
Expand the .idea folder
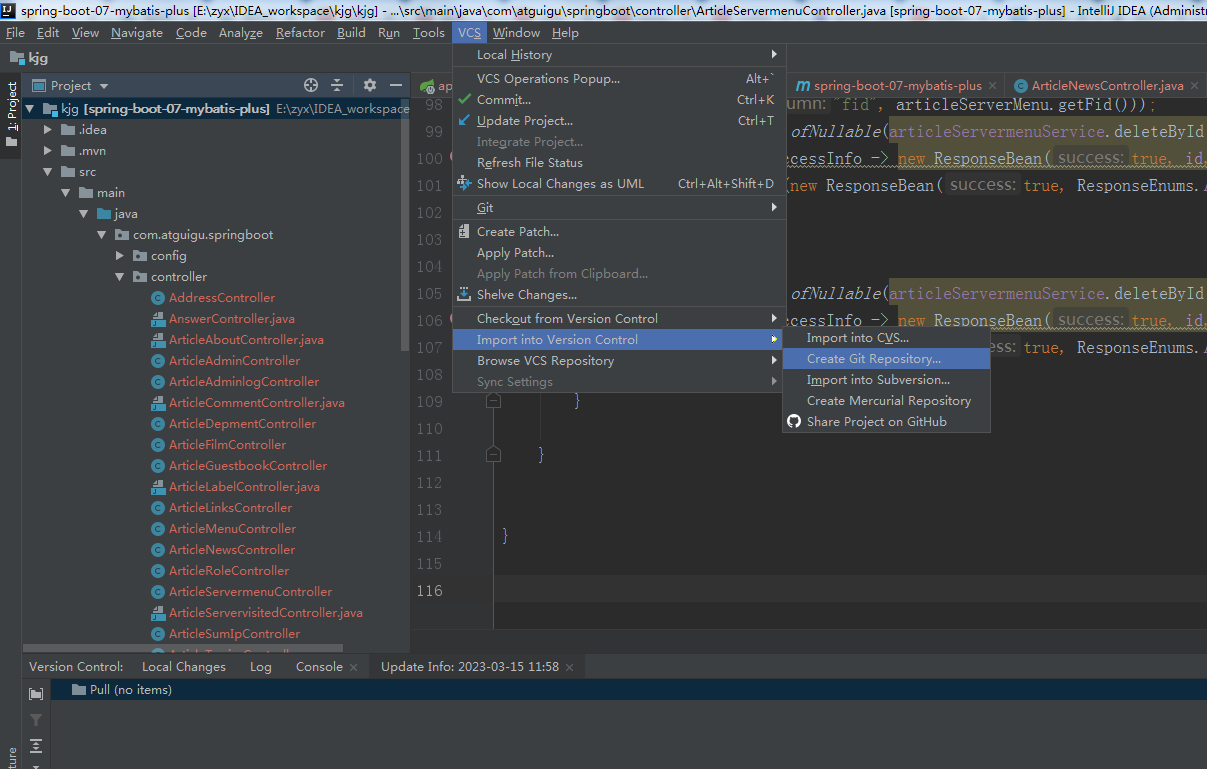tap(48, 130)
